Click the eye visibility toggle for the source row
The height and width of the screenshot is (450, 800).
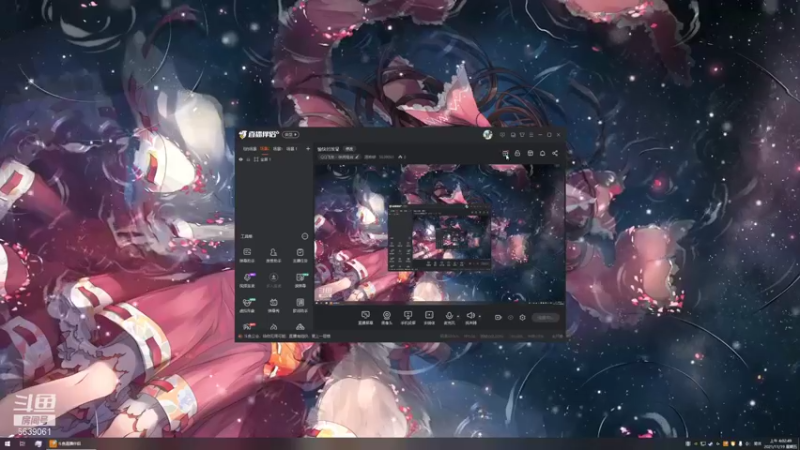point(241,159)
